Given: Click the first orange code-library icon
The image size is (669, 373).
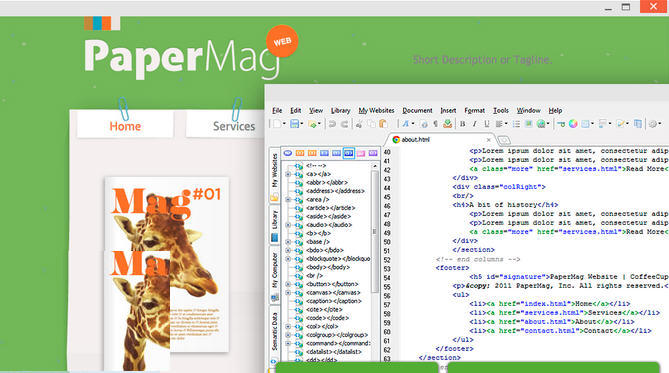Looking at the screenshot, I should tap(300, 153).
